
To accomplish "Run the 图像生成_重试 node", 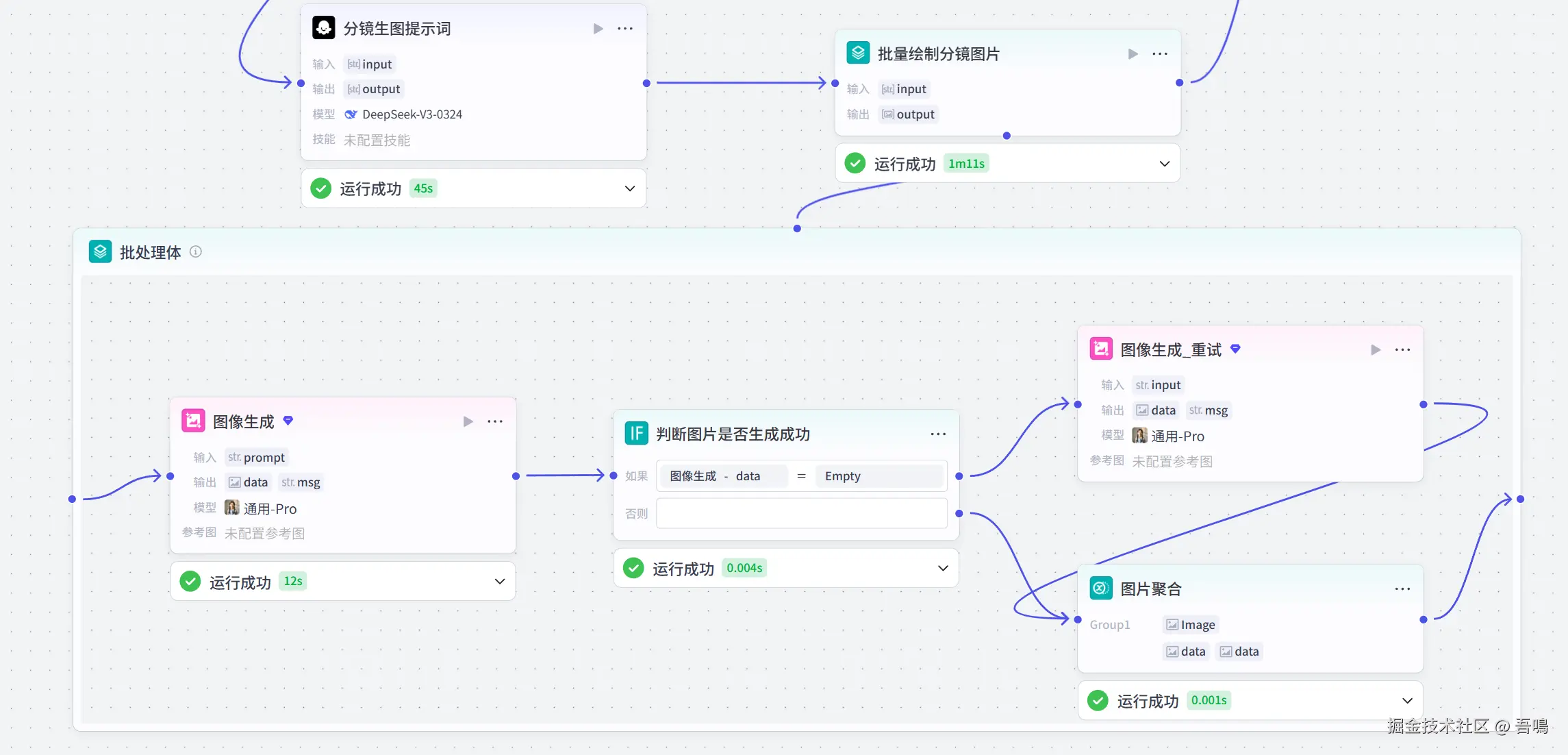I will (1375, 350).
